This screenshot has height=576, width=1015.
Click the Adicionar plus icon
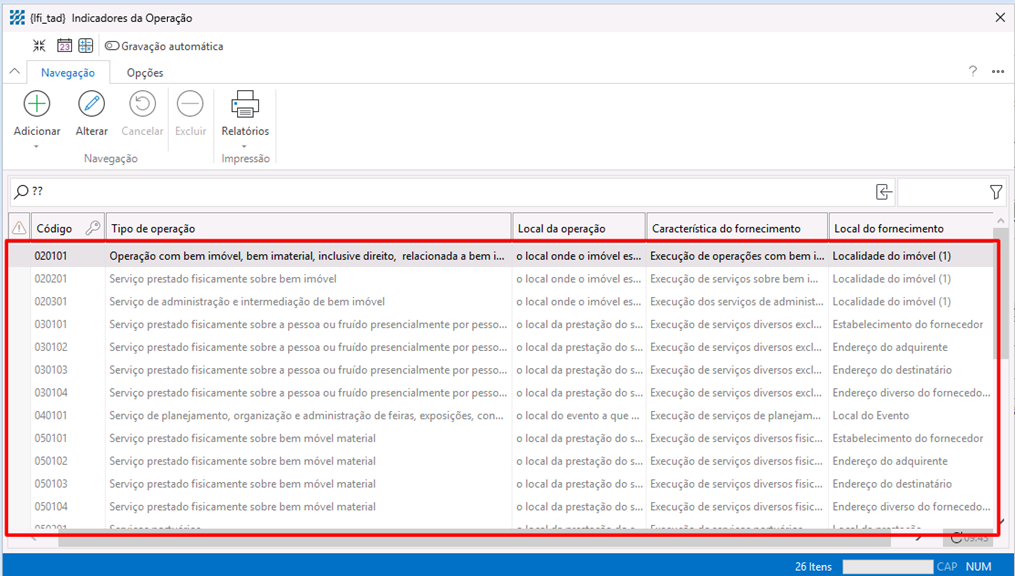coord(37,104)
